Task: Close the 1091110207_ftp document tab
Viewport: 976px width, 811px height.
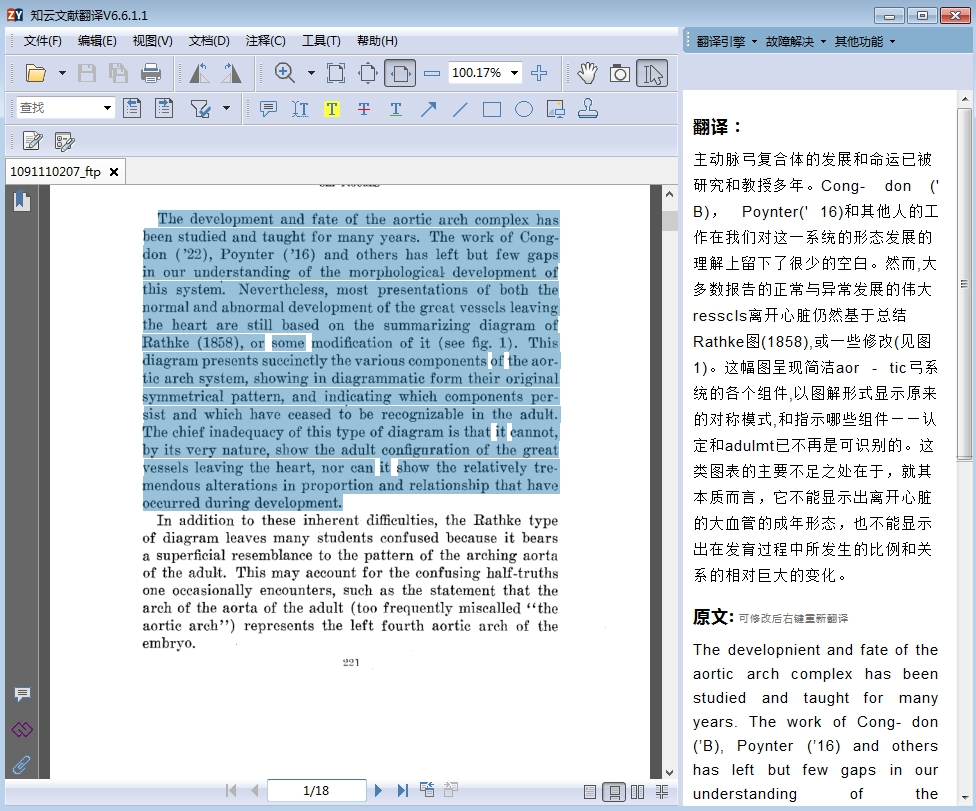Action: tap(114, 172)
